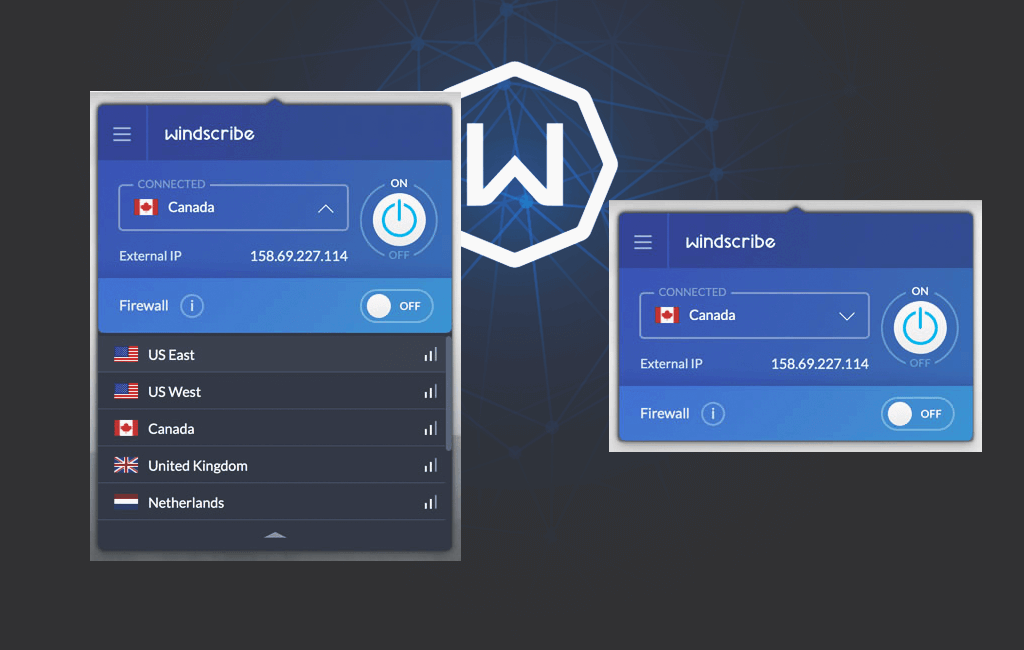This screenshot has height=650, width=1024.
Task: Open Firewall info icon in left panel
Action: point(192,306)
